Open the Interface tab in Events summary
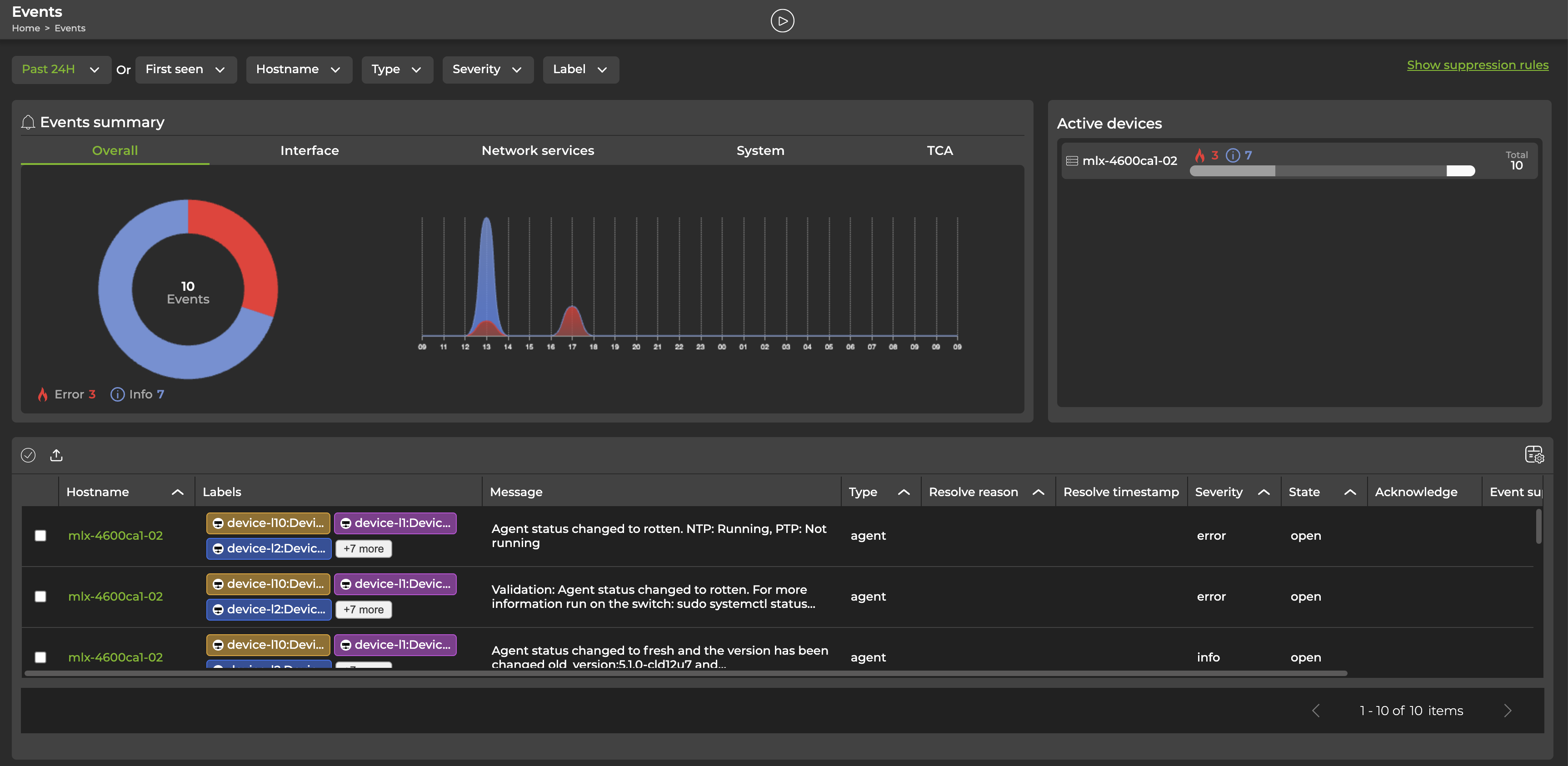The image size is (1568, 766). [309, 150]
